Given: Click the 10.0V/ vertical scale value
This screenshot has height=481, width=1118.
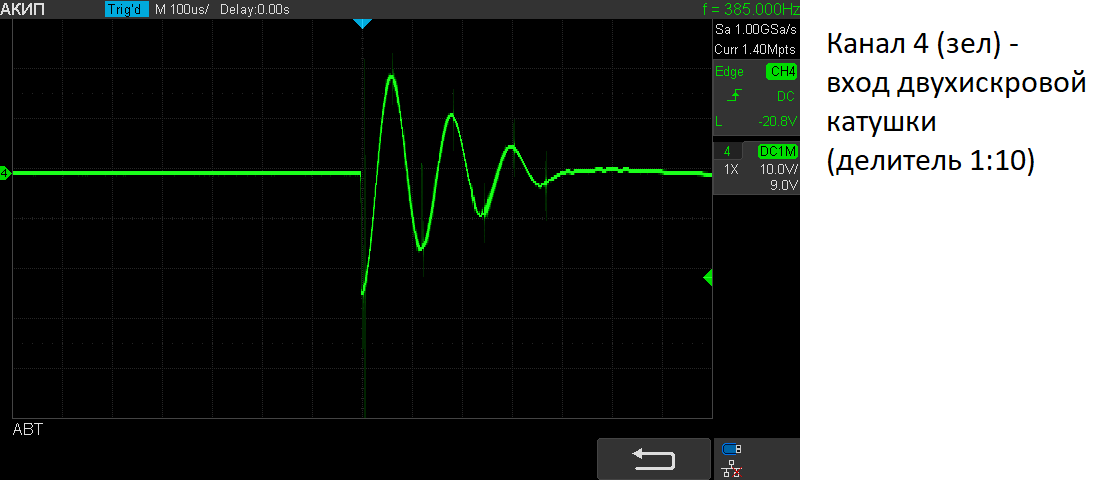Looking at the screenshot, I should (778, 169).
